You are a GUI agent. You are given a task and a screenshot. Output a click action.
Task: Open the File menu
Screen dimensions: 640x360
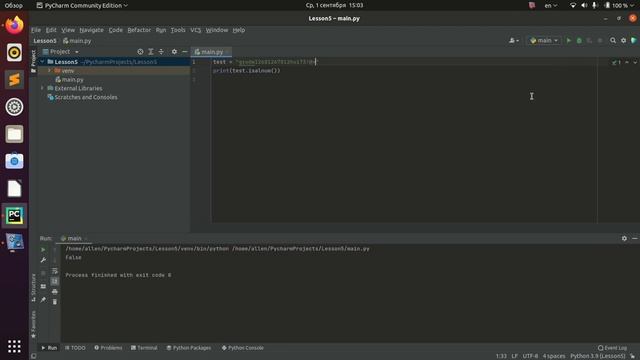(36, 30)
